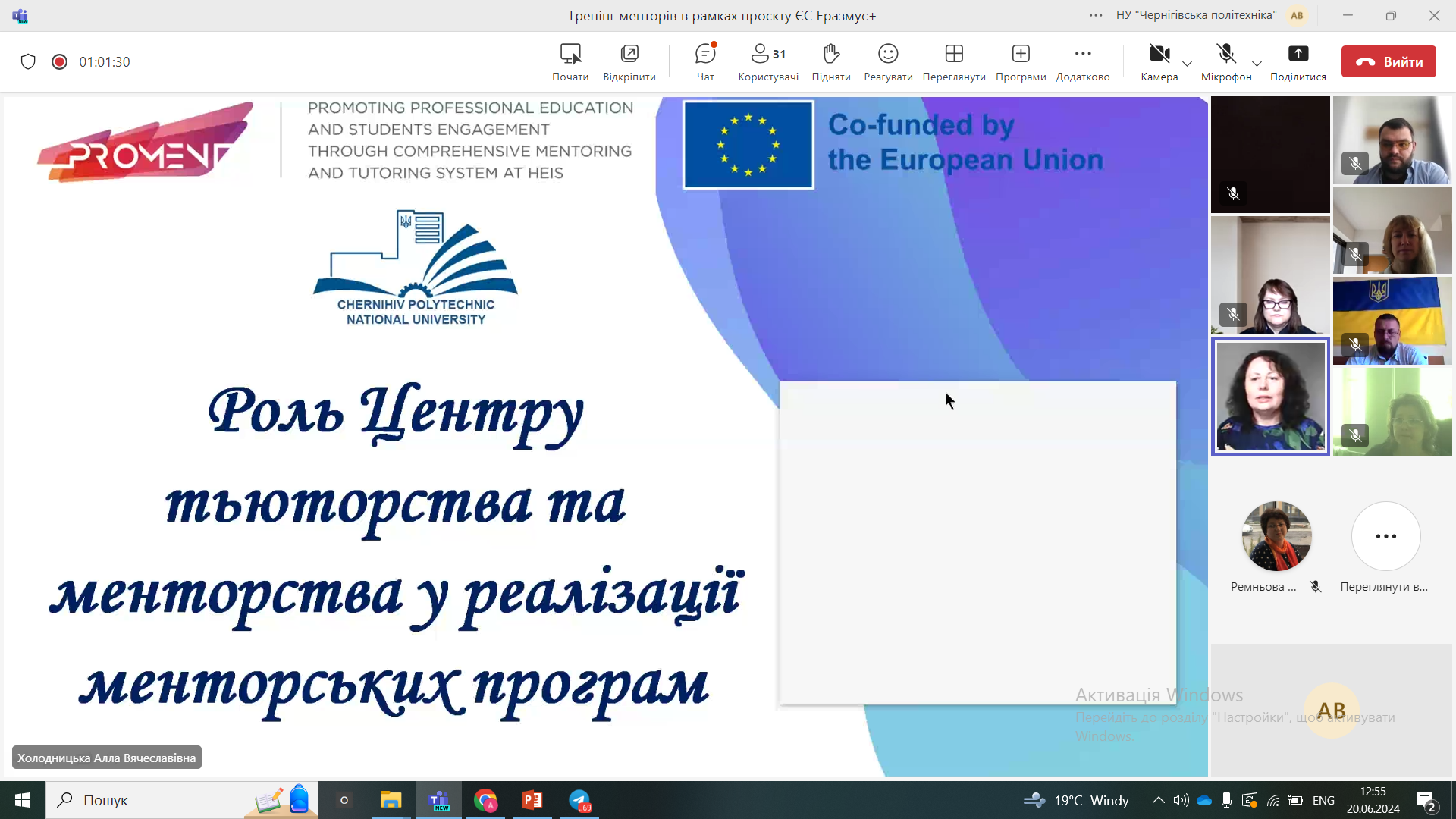The height and width of the screenshot is (819, 1456).
Task: Open the Переглянути view options
Action: [x=954, y=55]
